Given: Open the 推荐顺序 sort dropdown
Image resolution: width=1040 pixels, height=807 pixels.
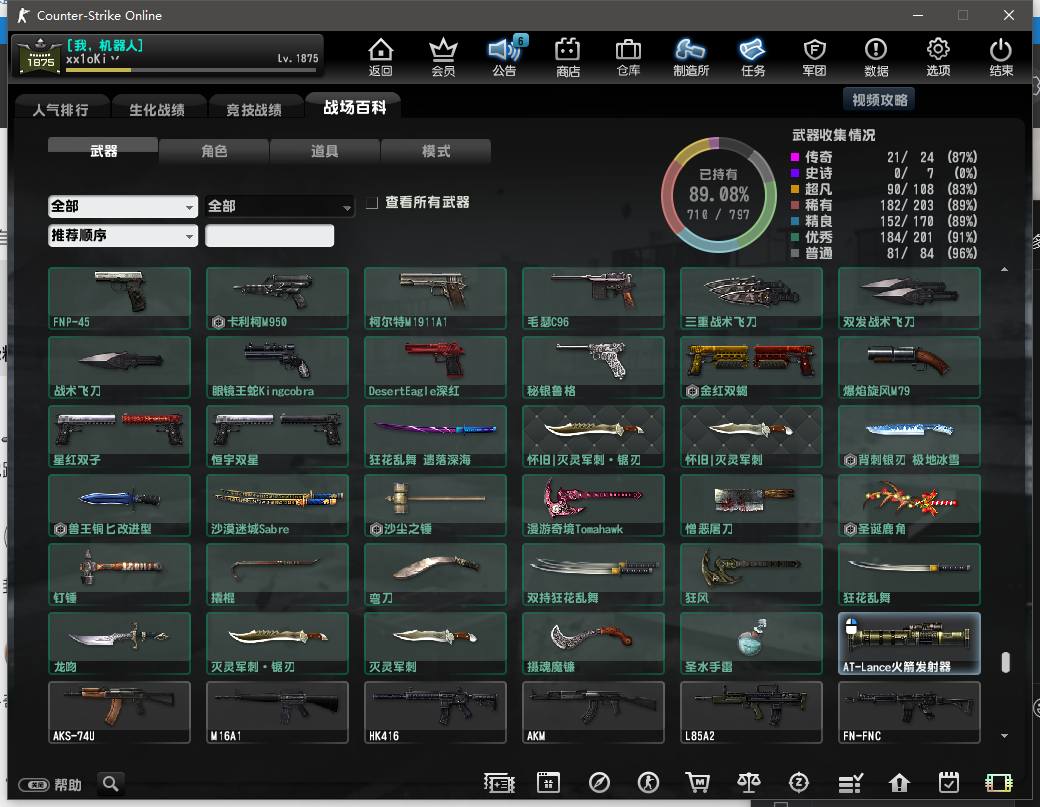Looking at the screenshot, I should [123, 235].
